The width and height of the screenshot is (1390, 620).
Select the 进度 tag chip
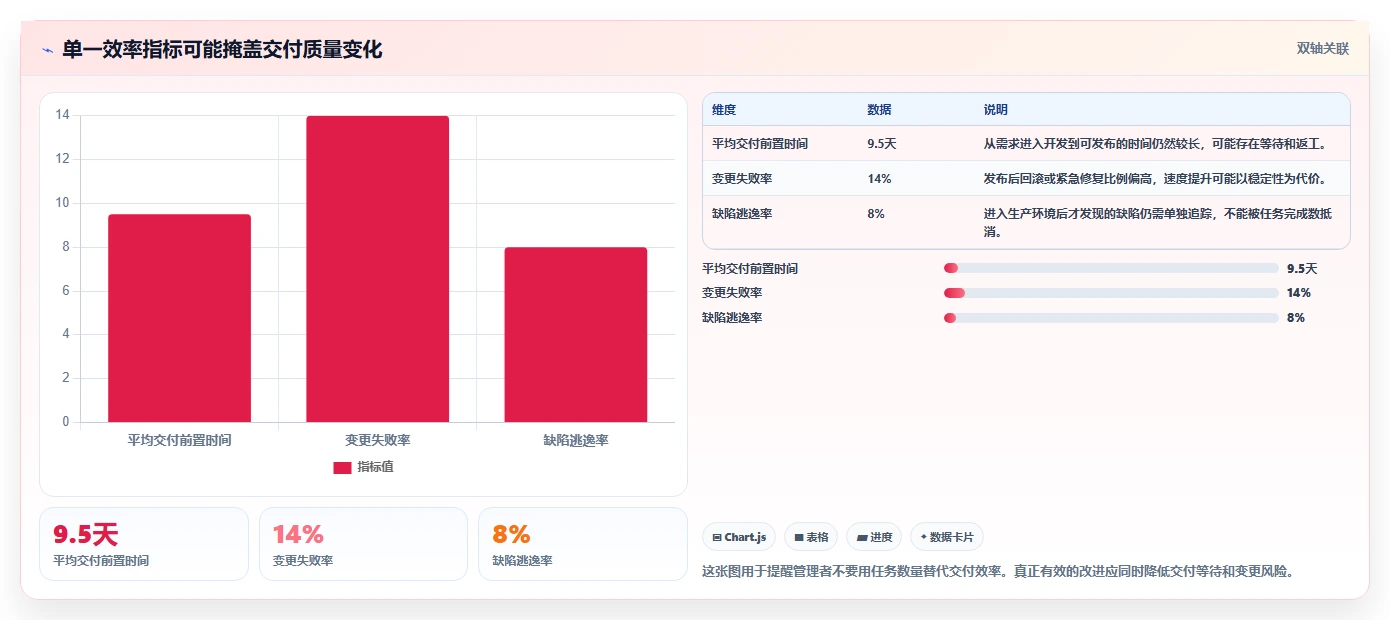[x=874, y=537]
